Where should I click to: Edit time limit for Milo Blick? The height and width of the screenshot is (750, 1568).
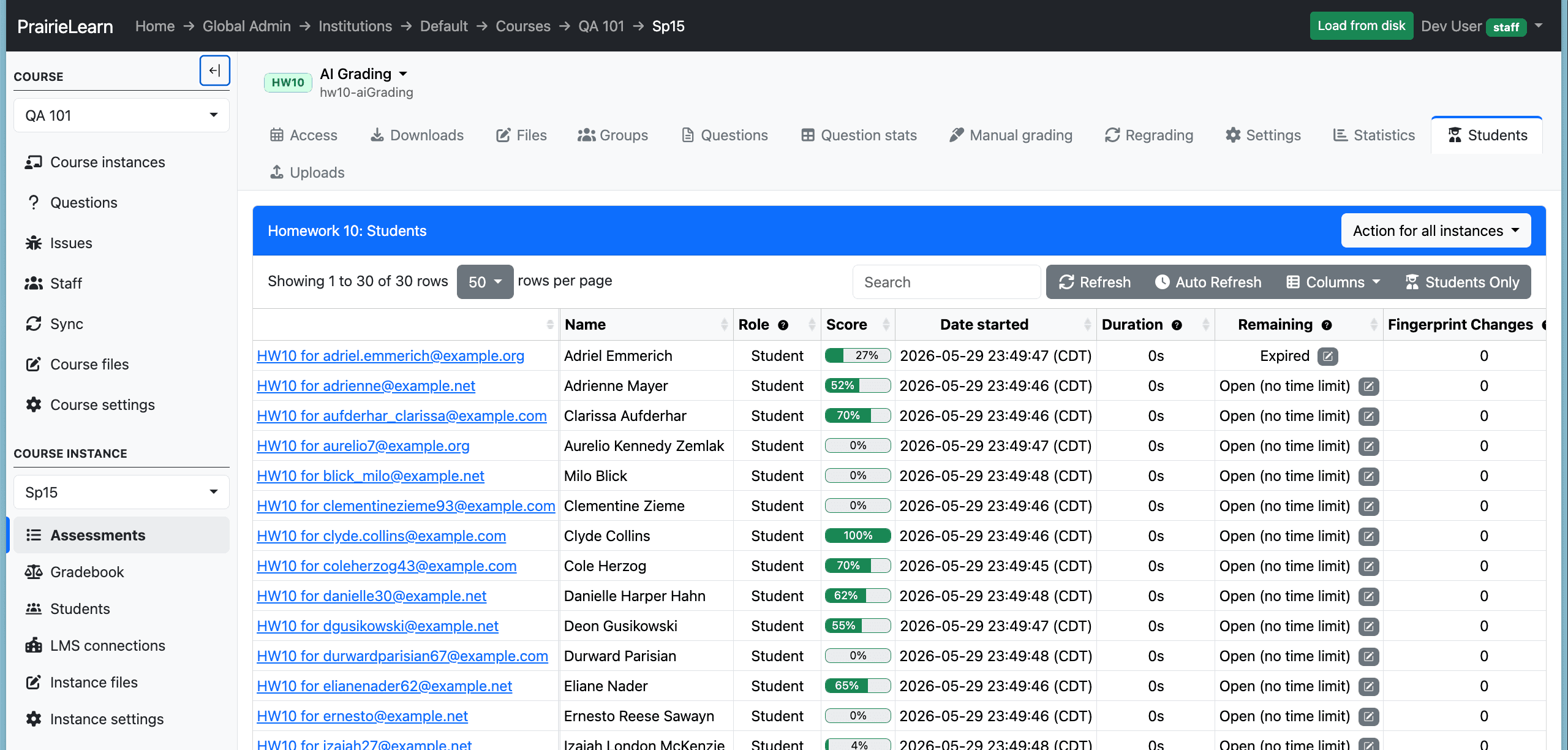click(x=1368, y=476)
